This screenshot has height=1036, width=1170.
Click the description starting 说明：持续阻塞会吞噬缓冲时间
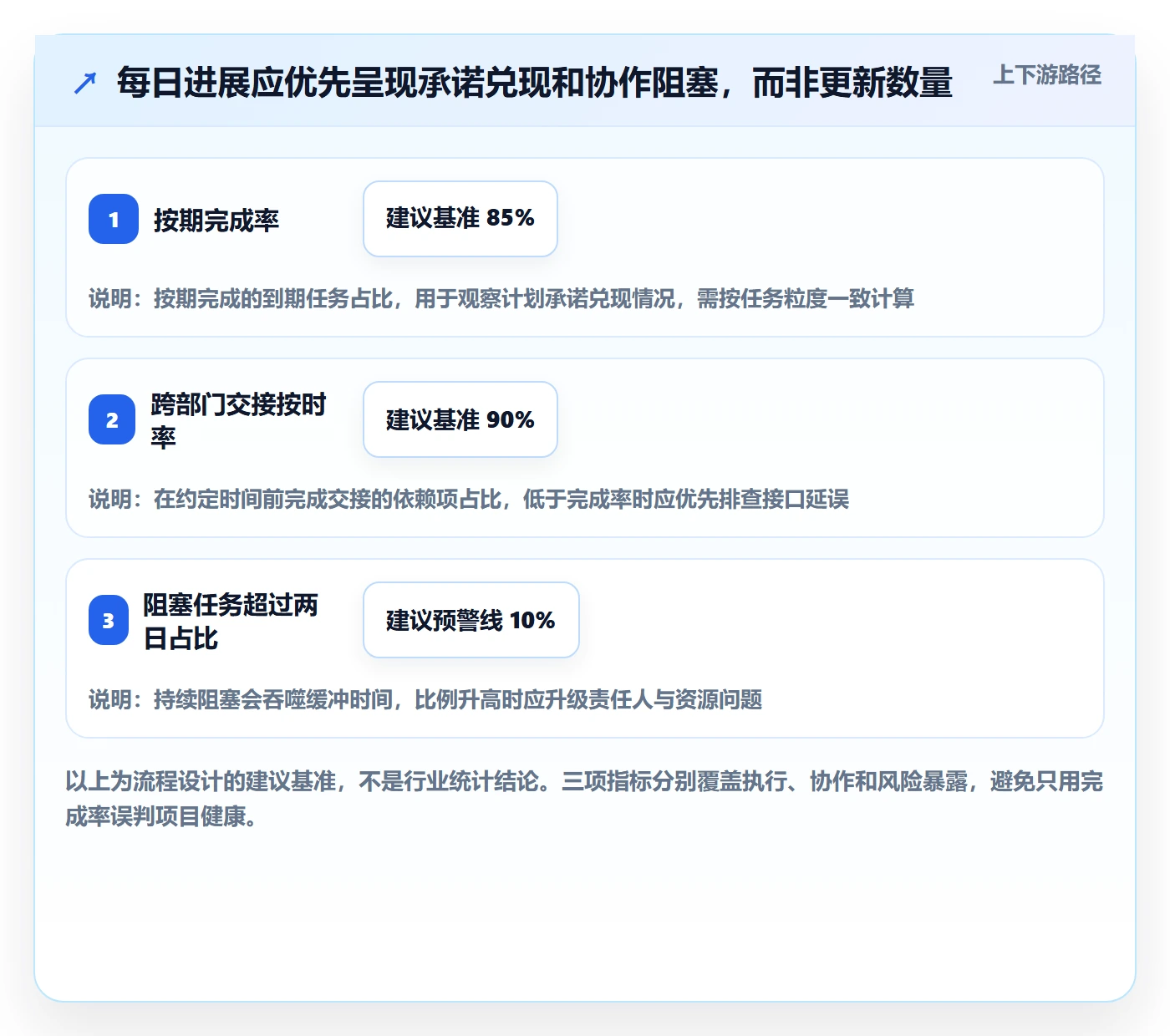[x=425, y=699]
